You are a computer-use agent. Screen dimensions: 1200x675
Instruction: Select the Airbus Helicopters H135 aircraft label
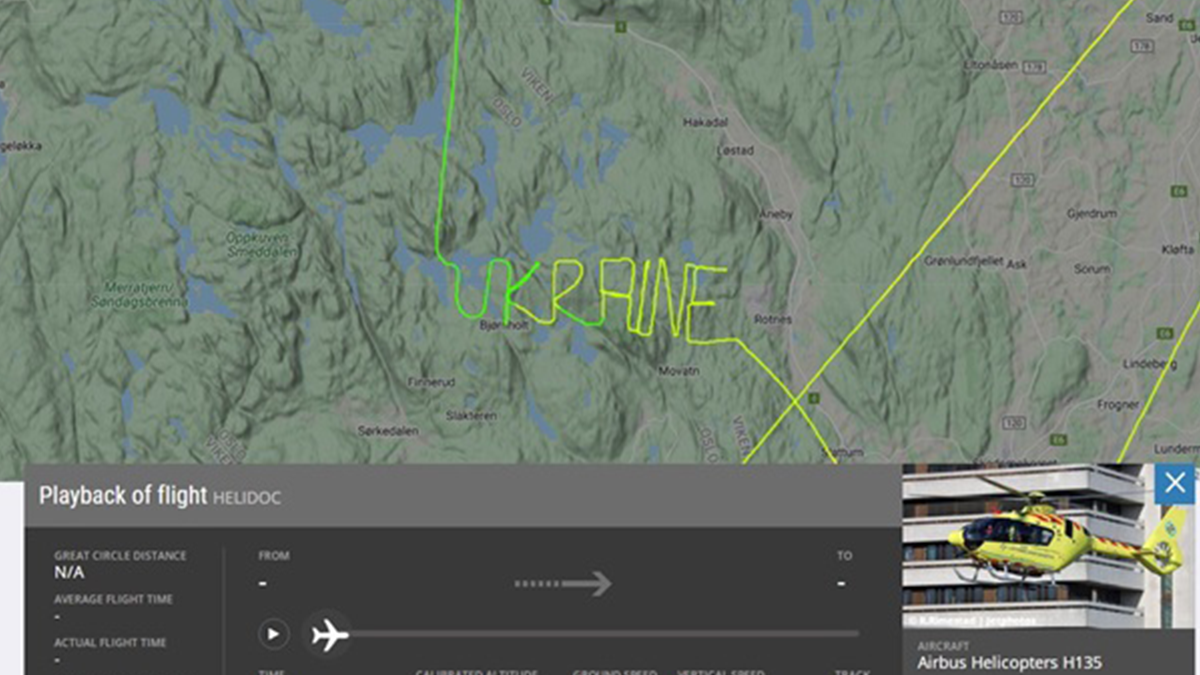1009,662
